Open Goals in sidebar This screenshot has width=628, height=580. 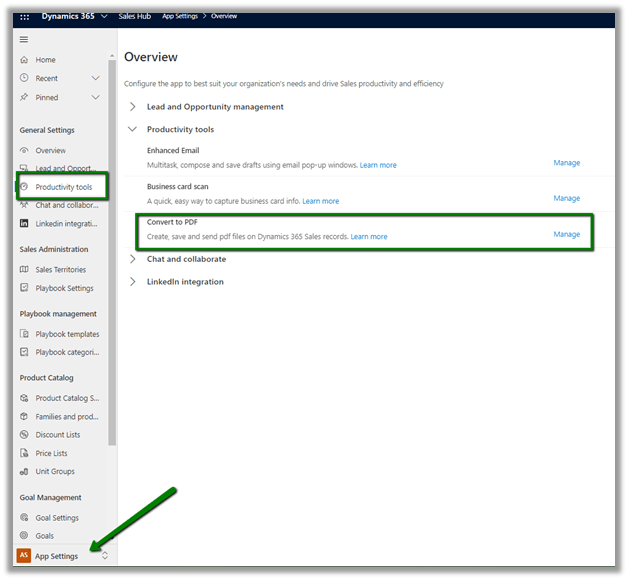pyautogui.click(x=44, y=536)
